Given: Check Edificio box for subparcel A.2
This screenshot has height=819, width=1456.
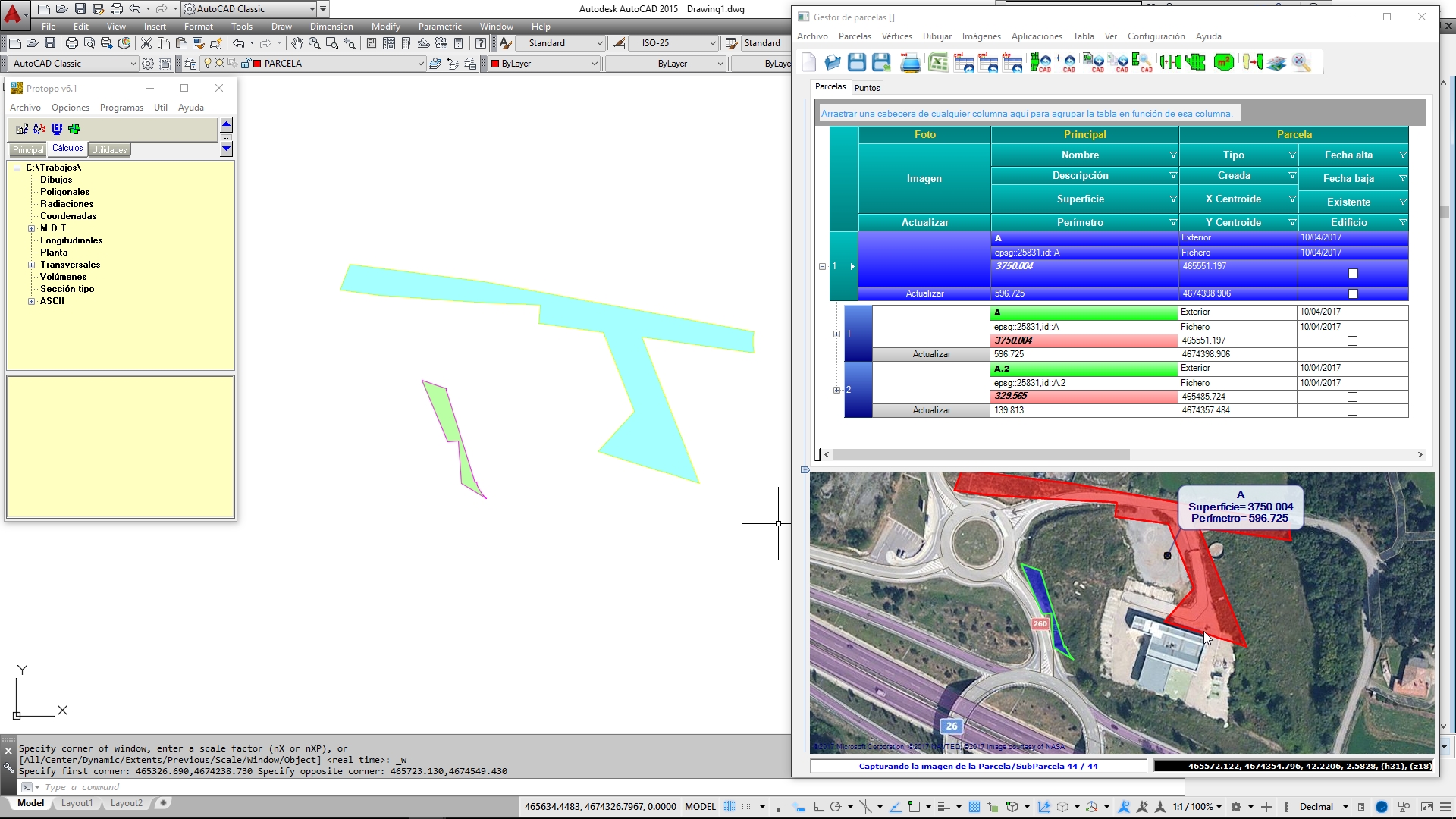Looking at the screenshot, I should 1352,411.
